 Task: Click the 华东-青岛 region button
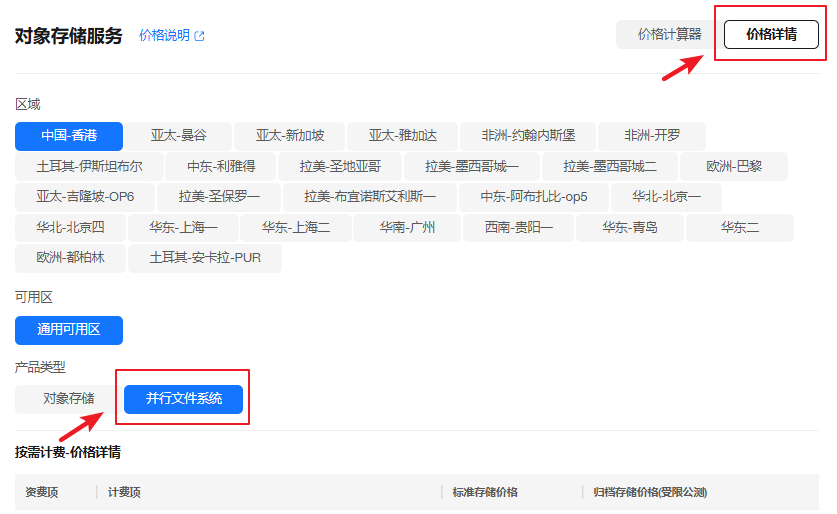630,228
